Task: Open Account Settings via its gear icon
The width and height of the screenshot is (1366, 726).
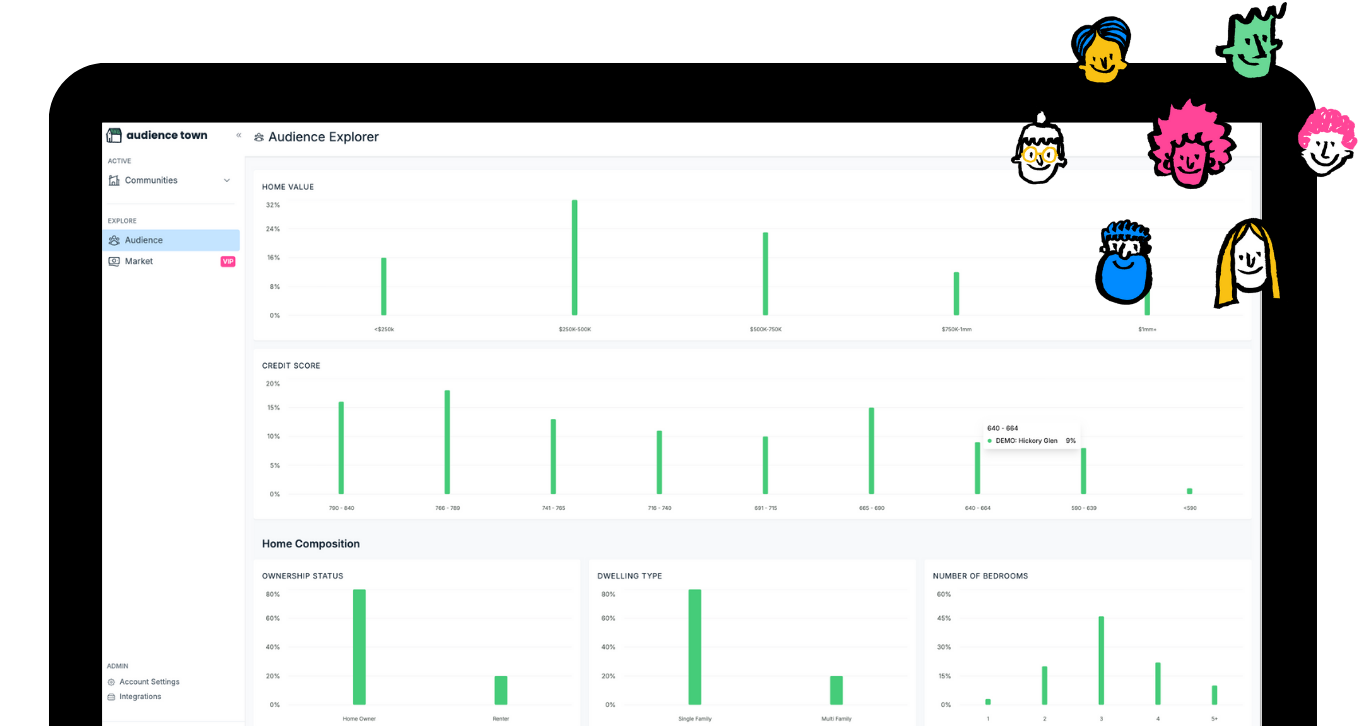Action: coord(110,681)
